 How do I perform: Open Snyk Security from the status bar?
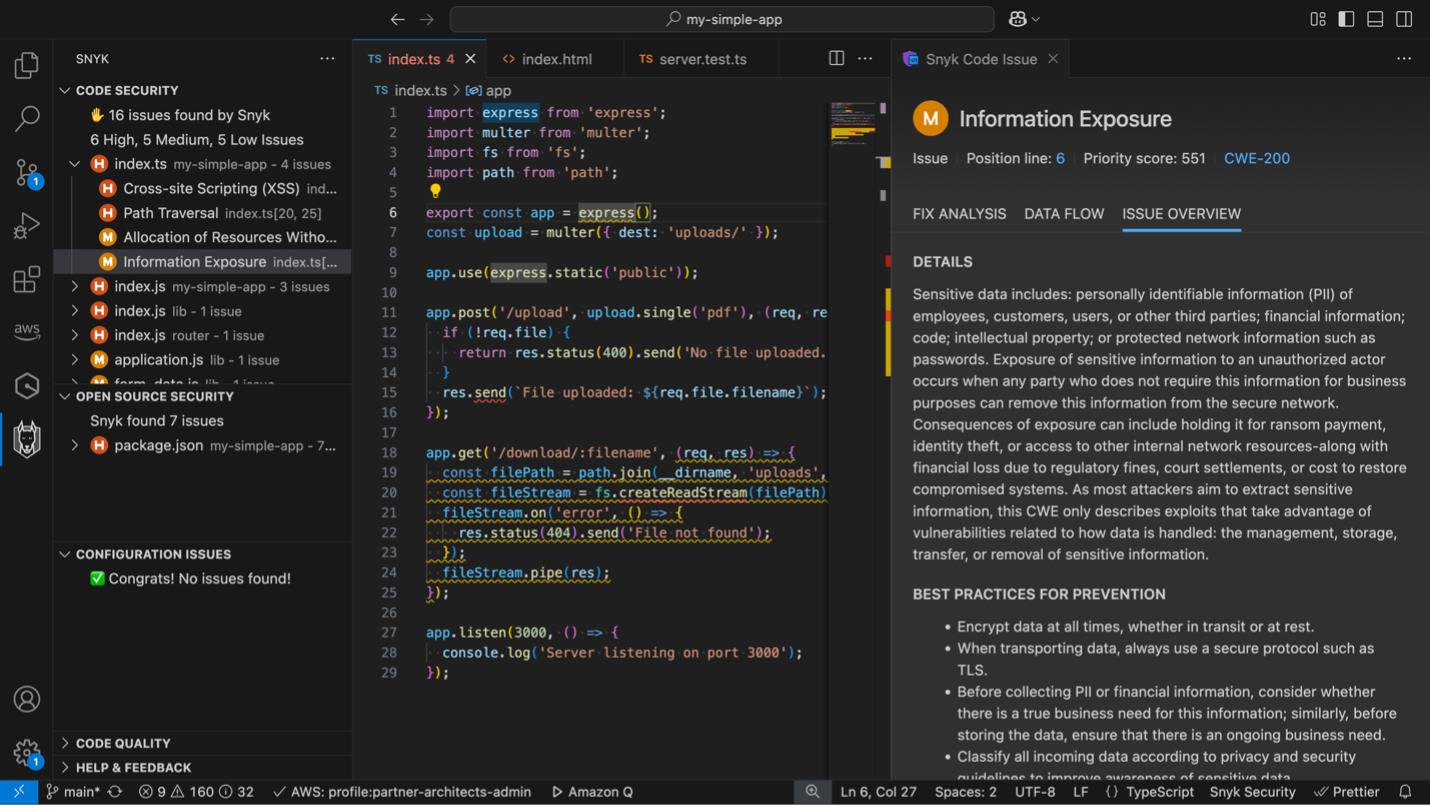pyautogui.click(x=1253, y=791)
